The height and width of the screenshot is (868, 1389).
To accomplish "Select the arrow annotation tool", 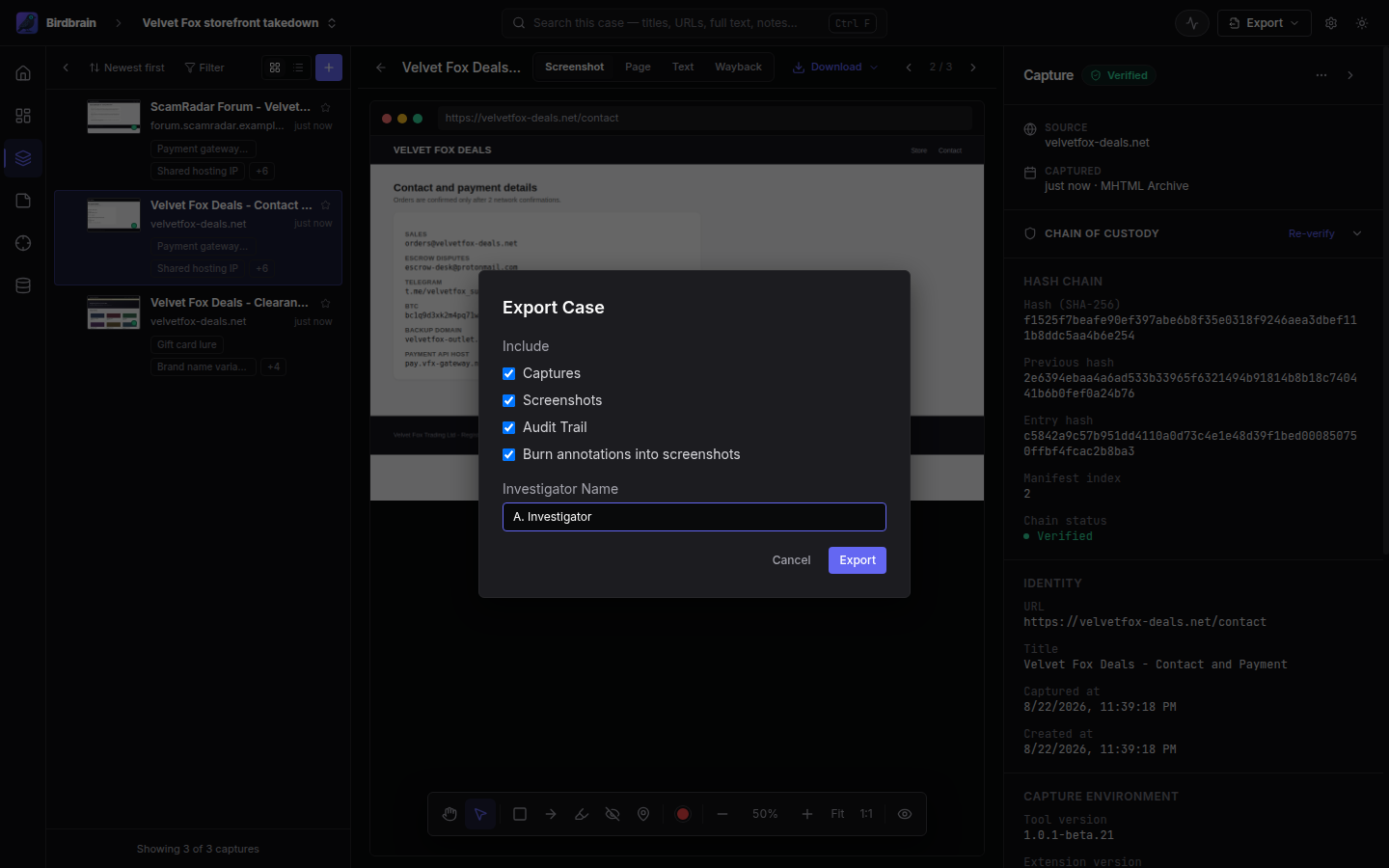I will coord(551,814).
